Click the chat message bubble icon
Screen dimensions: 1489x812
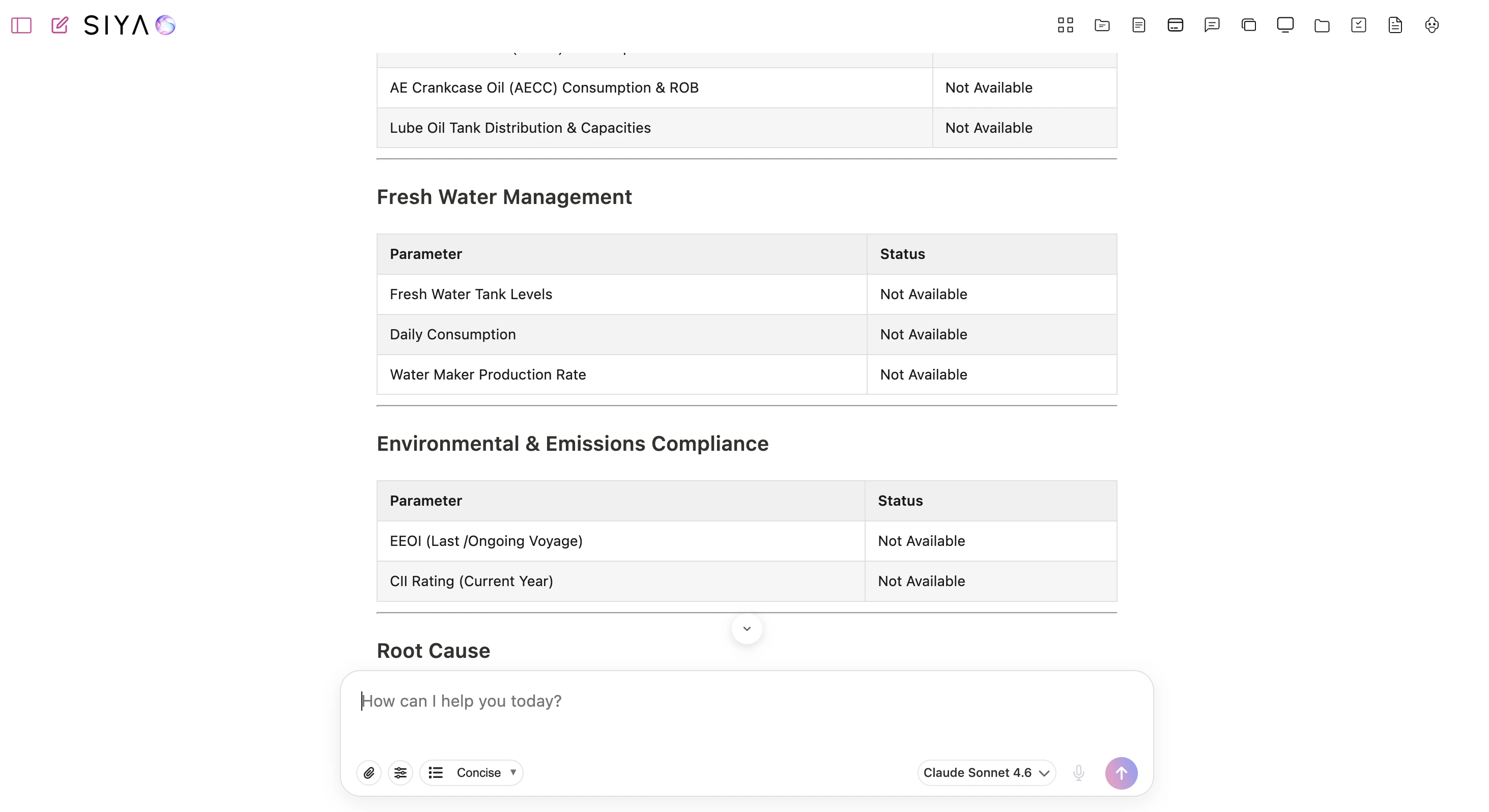click(1212, 25)
